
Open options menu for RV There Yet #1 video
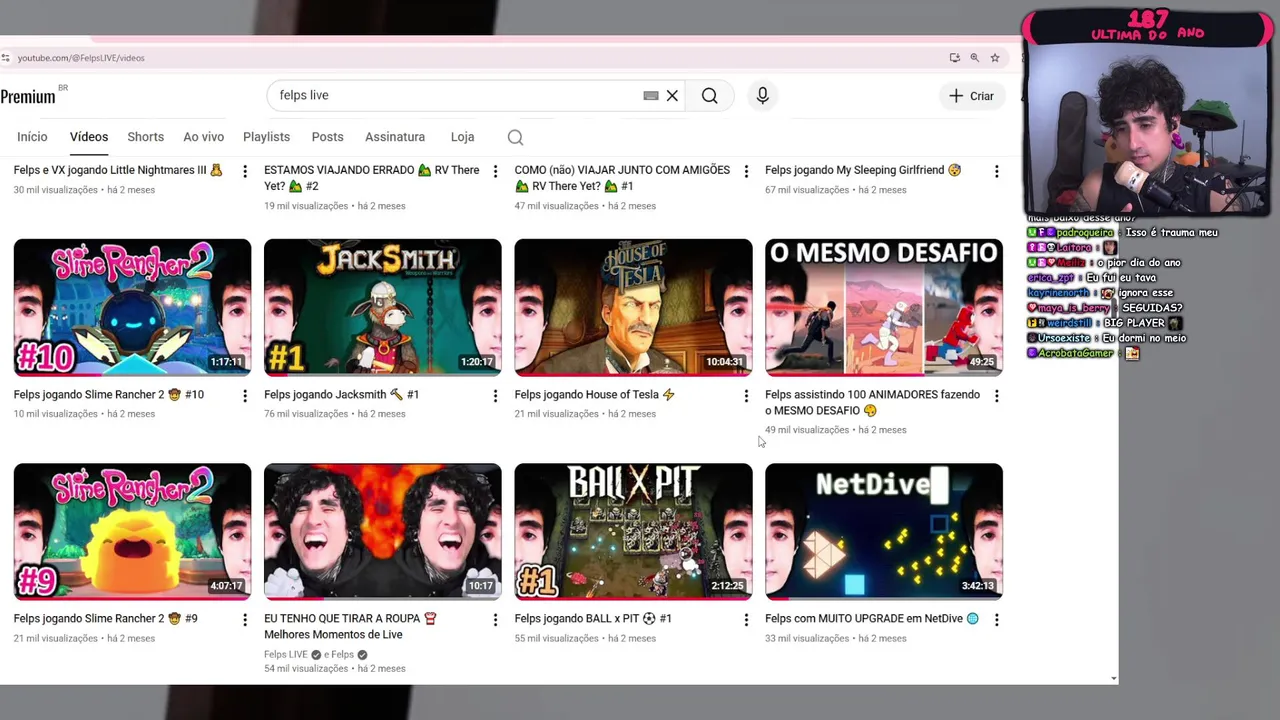coord(745,171)
